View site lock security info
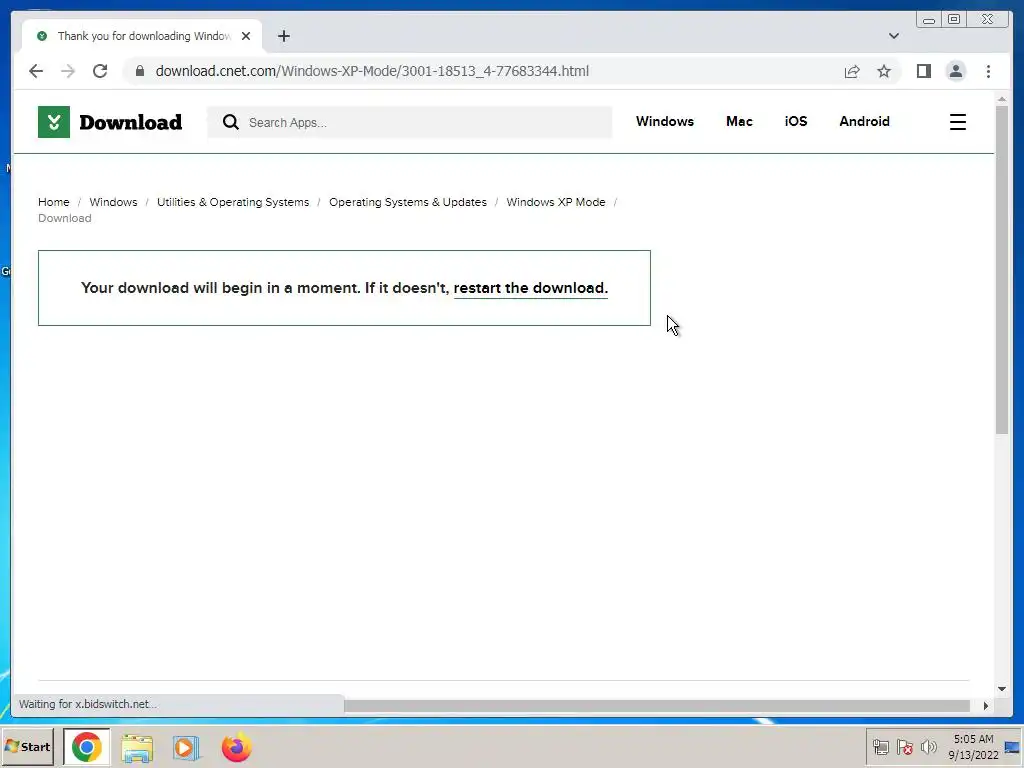Screen dimensions: 1024x768 pyautogui.click(x=140, y=71)
